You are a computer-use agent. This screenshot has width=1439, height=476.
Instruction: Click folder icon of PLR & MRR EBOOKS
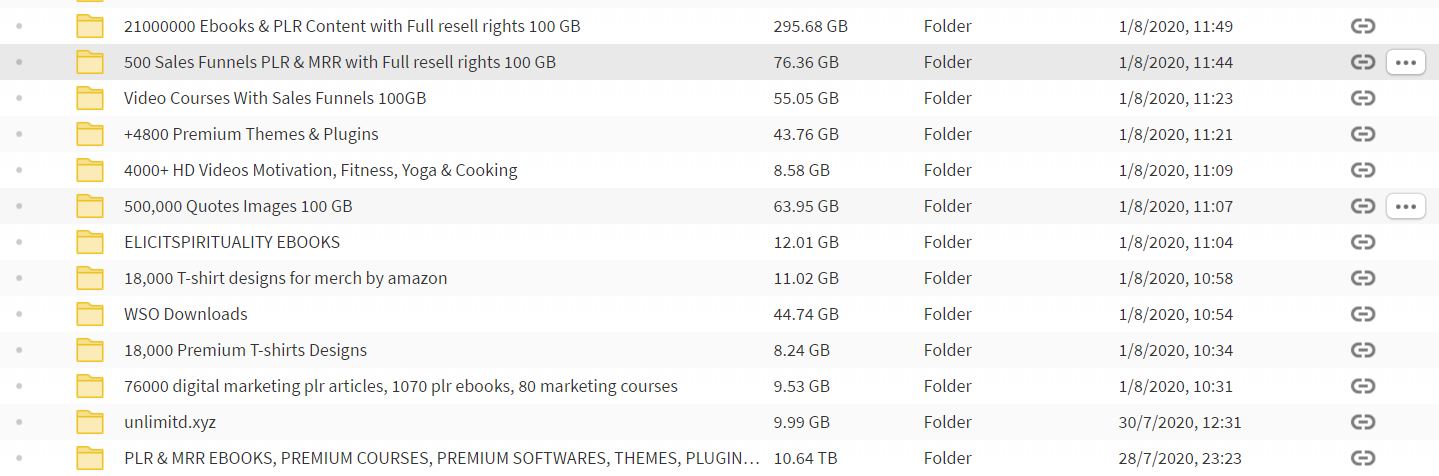click(91, 458)
